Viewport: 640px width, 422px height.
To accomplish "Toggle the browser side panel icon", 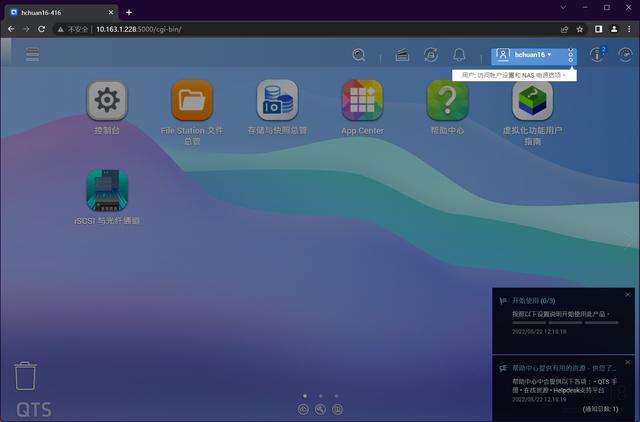I will [598, 29].
